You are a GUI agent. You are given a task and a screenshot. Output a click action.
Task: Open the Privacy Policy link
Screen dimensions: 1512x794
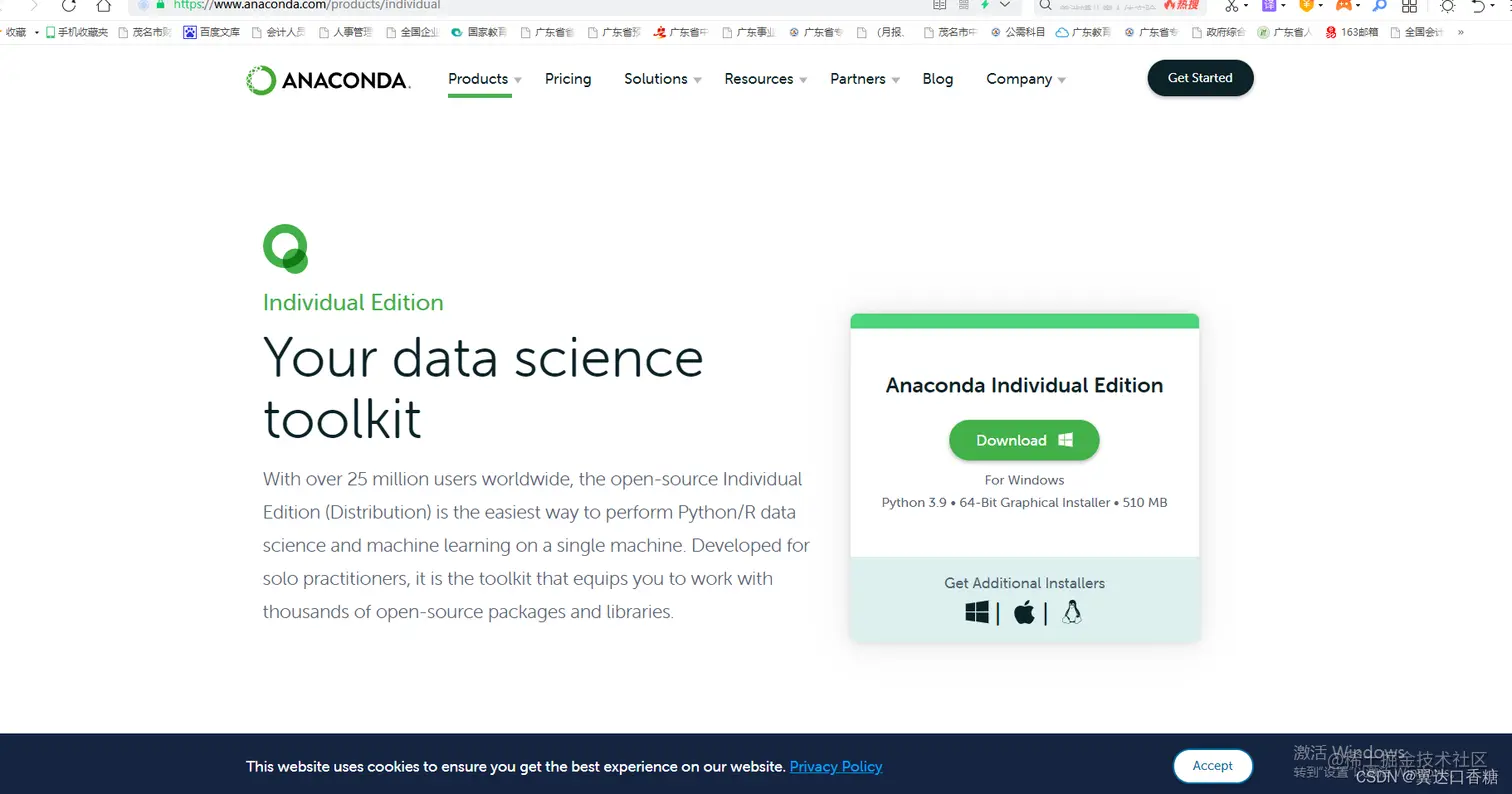click(x=836, y=767)
